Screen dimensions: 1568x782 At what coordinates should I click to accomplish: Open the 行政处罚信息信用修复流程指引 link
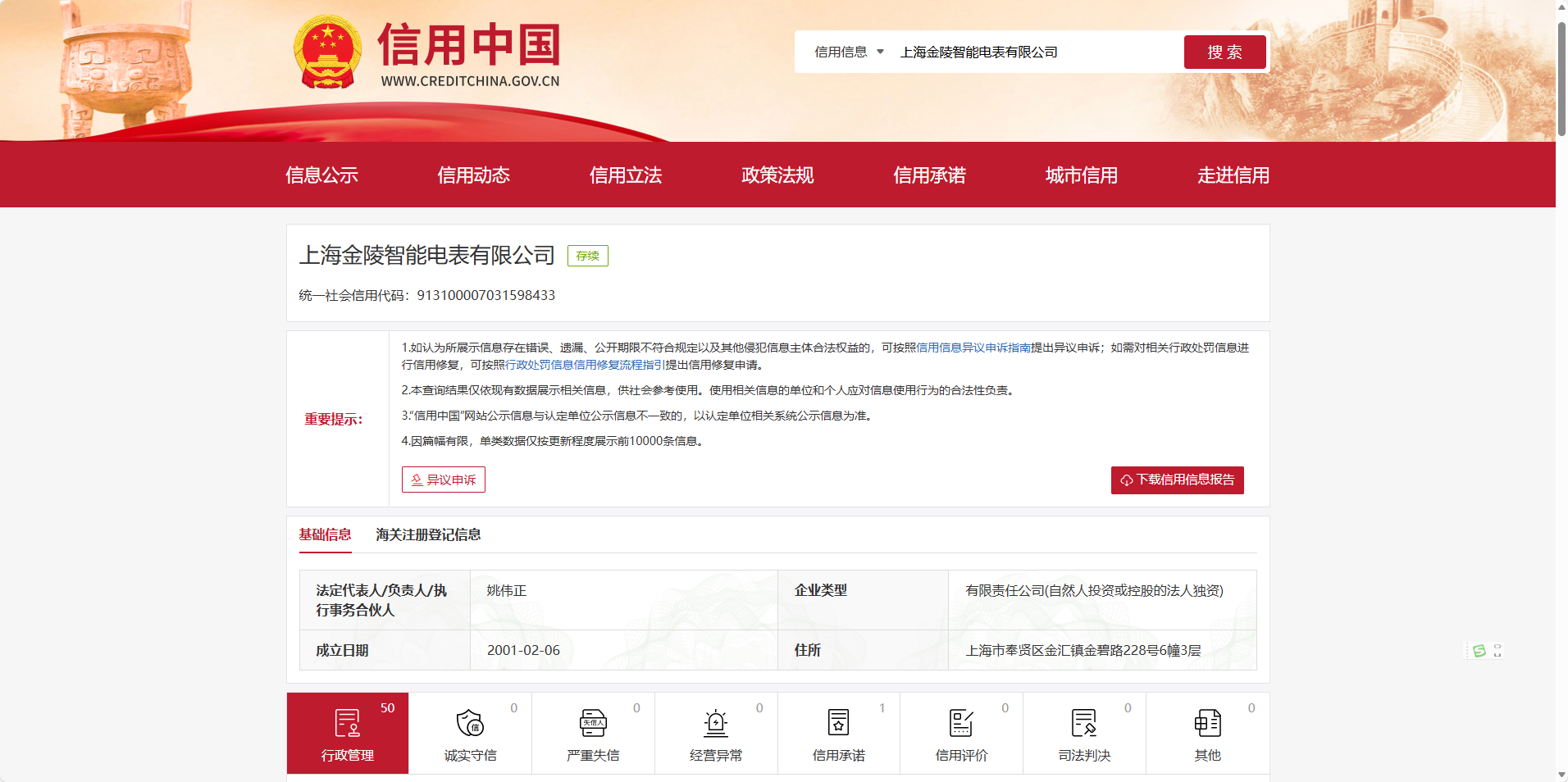tap(585, 365)
